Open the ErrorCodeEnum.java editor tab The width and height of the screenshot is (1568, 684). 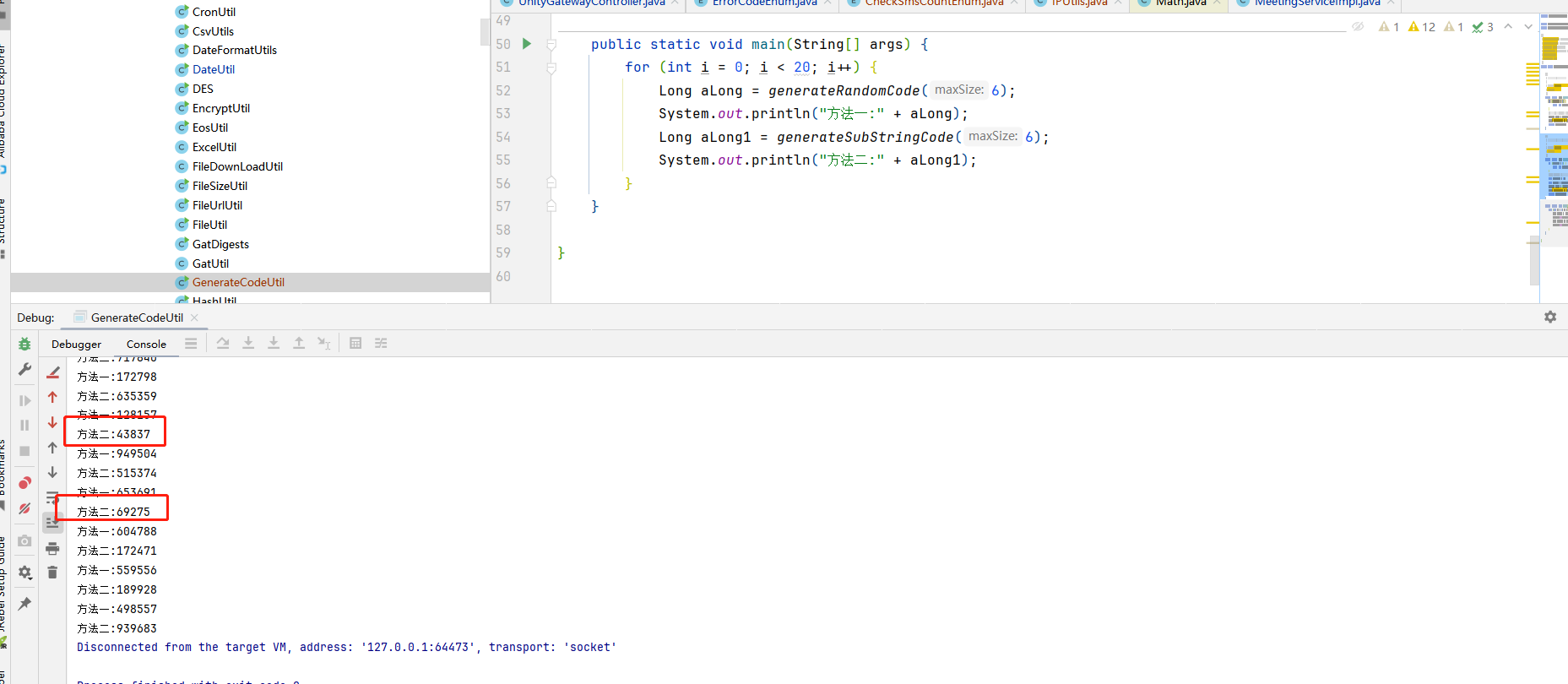(764, 3)
